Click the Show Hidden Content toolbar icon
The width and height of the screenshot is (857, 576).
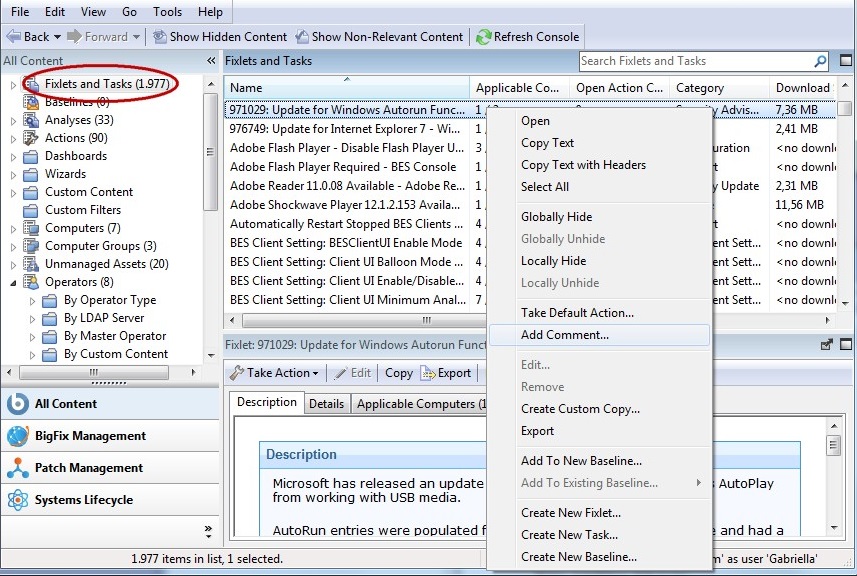(160, 37)
